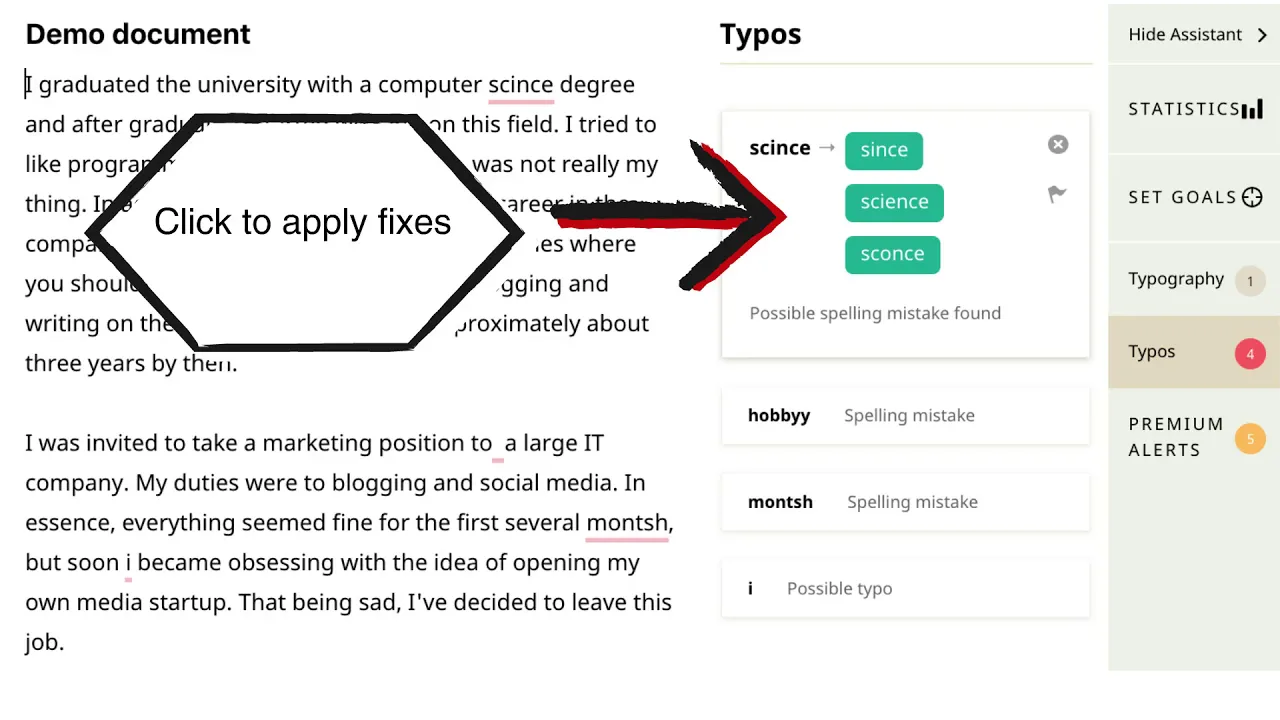Click the underlined word "scince" in document
Screen dimensions: 1280x720
click(x=520, y=85)
